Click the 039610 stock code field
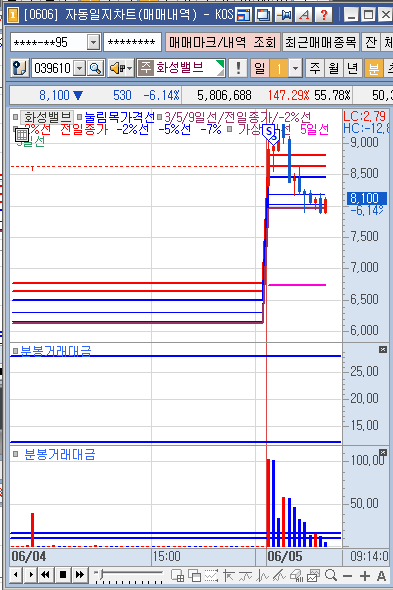Image resolution: width=393 pixels, height=590 pixels. pyautogui.click(x=53, y=68)
